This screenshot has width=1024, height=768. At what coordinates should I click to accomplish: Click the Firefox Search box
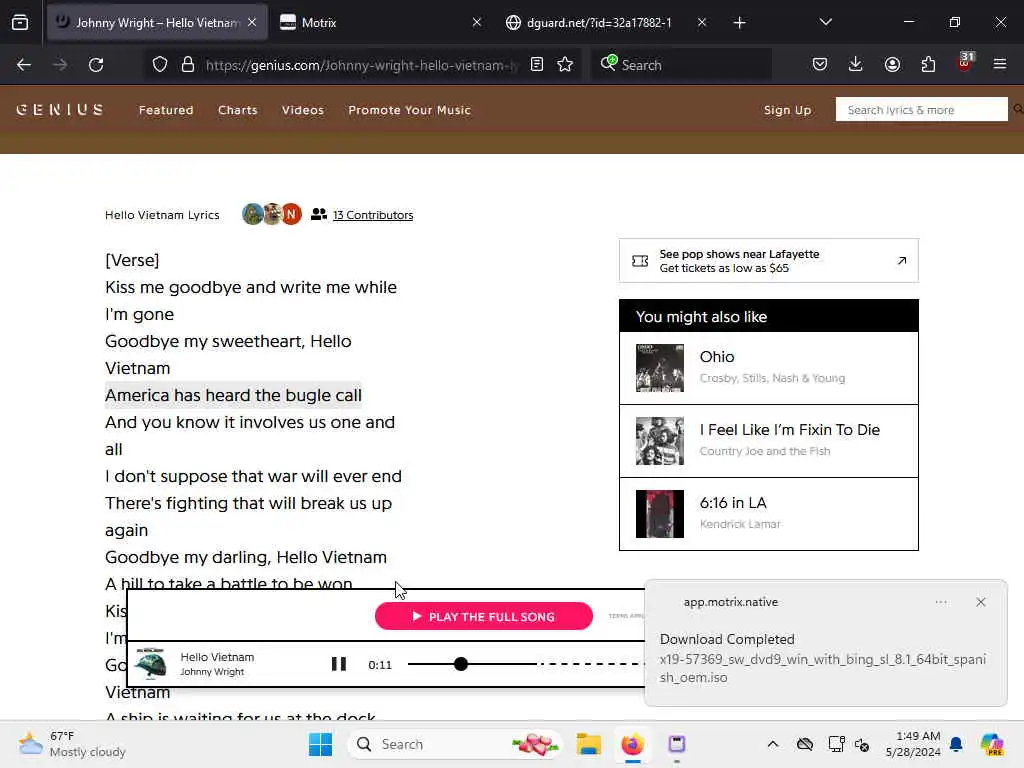tap(681, 65)
